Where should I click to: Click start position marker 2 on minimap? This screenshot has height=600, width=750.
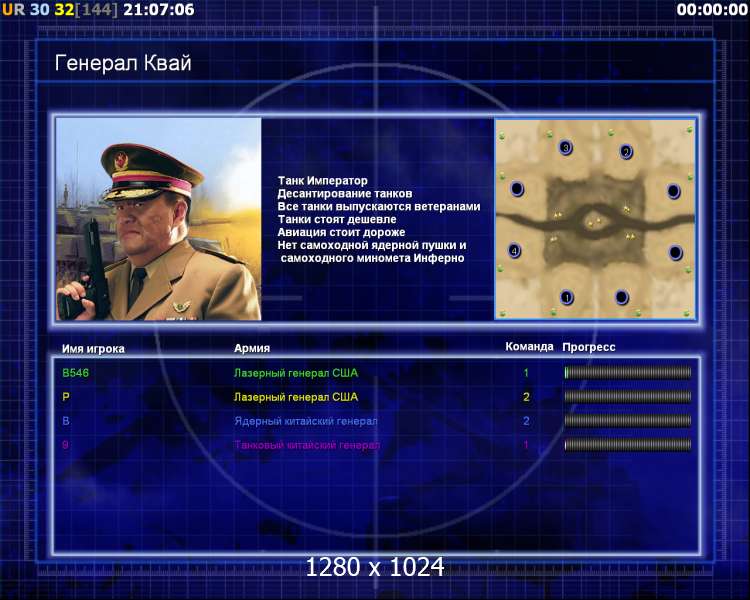(x=626, y=152)
